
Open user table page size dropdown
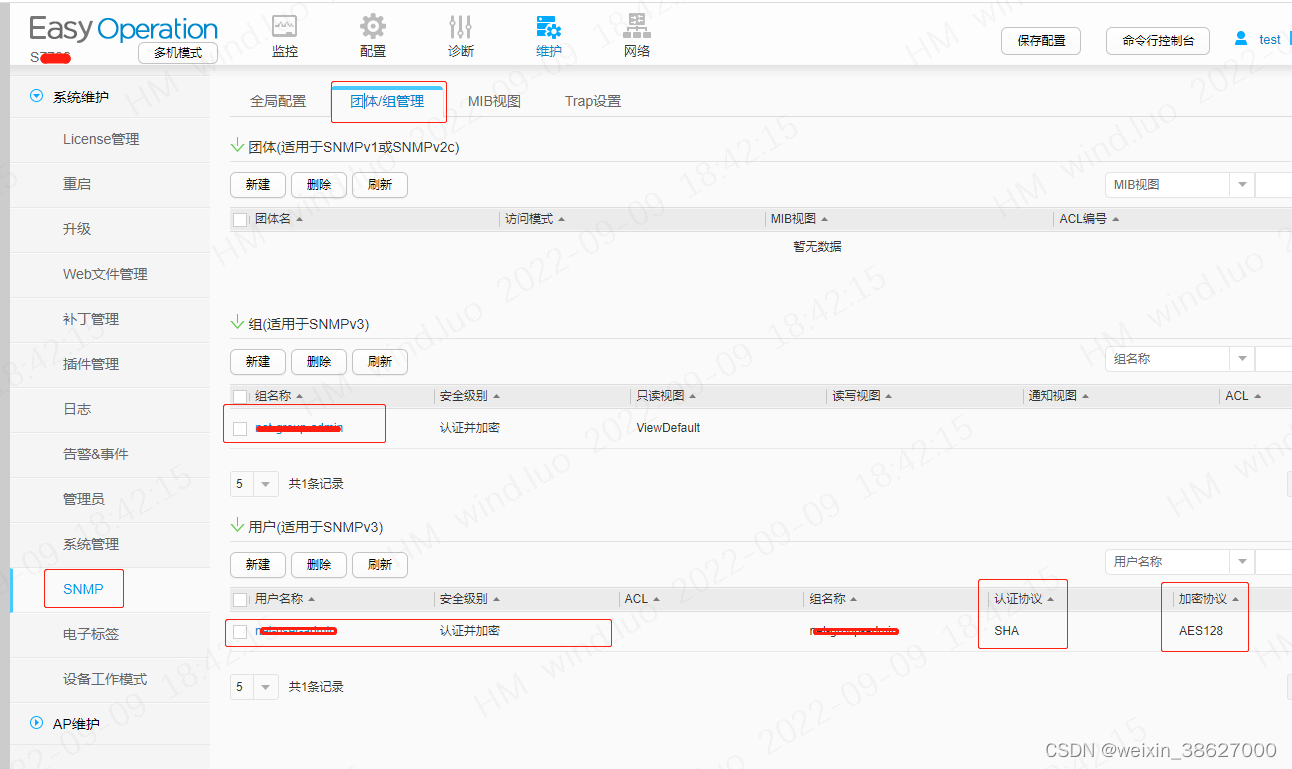tap(266, 687)
